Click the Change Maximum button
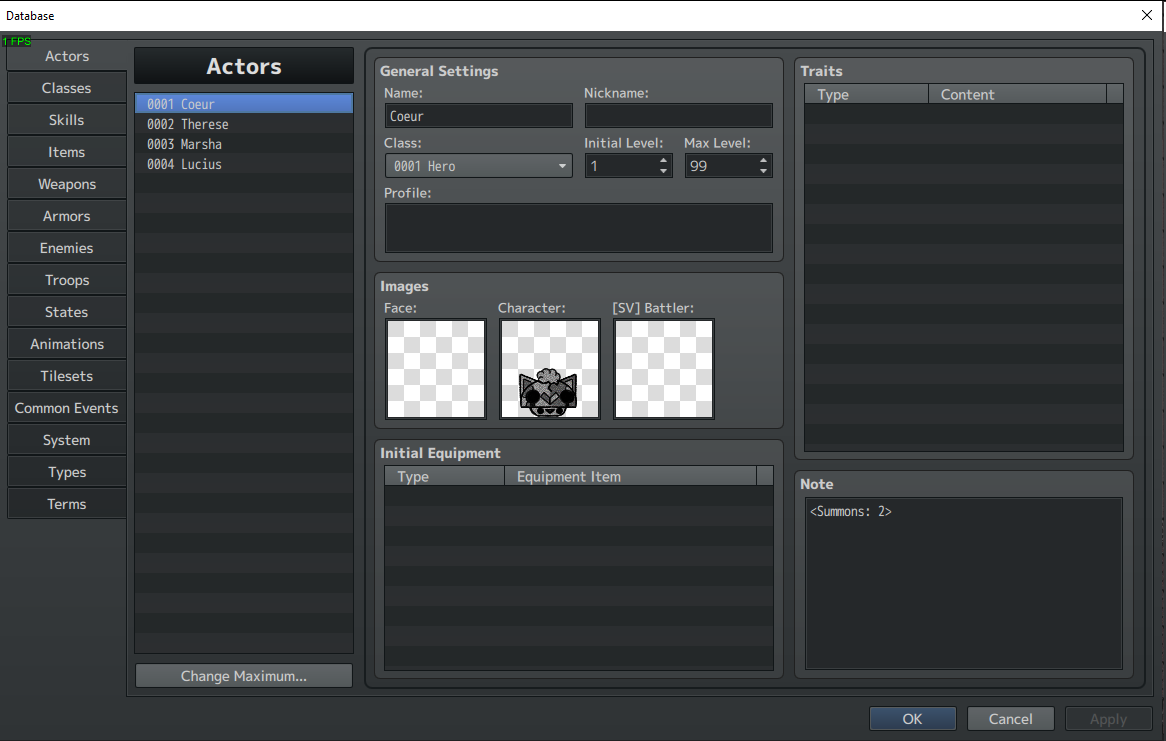The height and width of the screenshot is (741, 1166). tap(244, 676)
